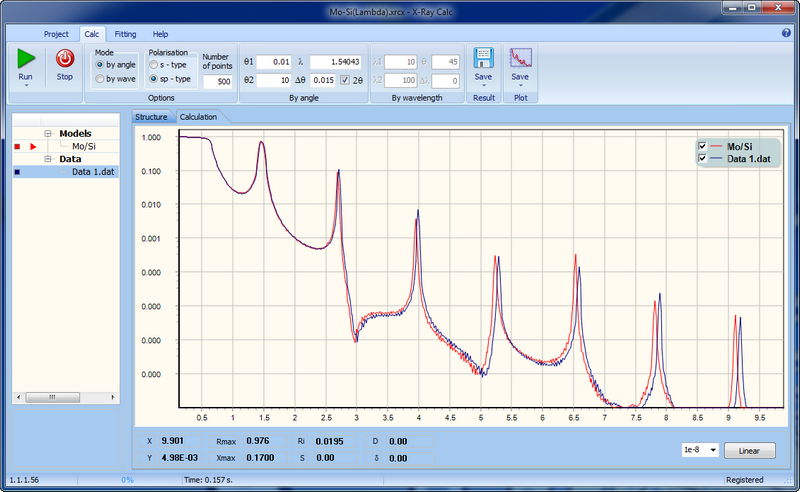Toggle the 2θ checkbox
Viewport: 800px width, 492px height.
[x=345, y=80]
